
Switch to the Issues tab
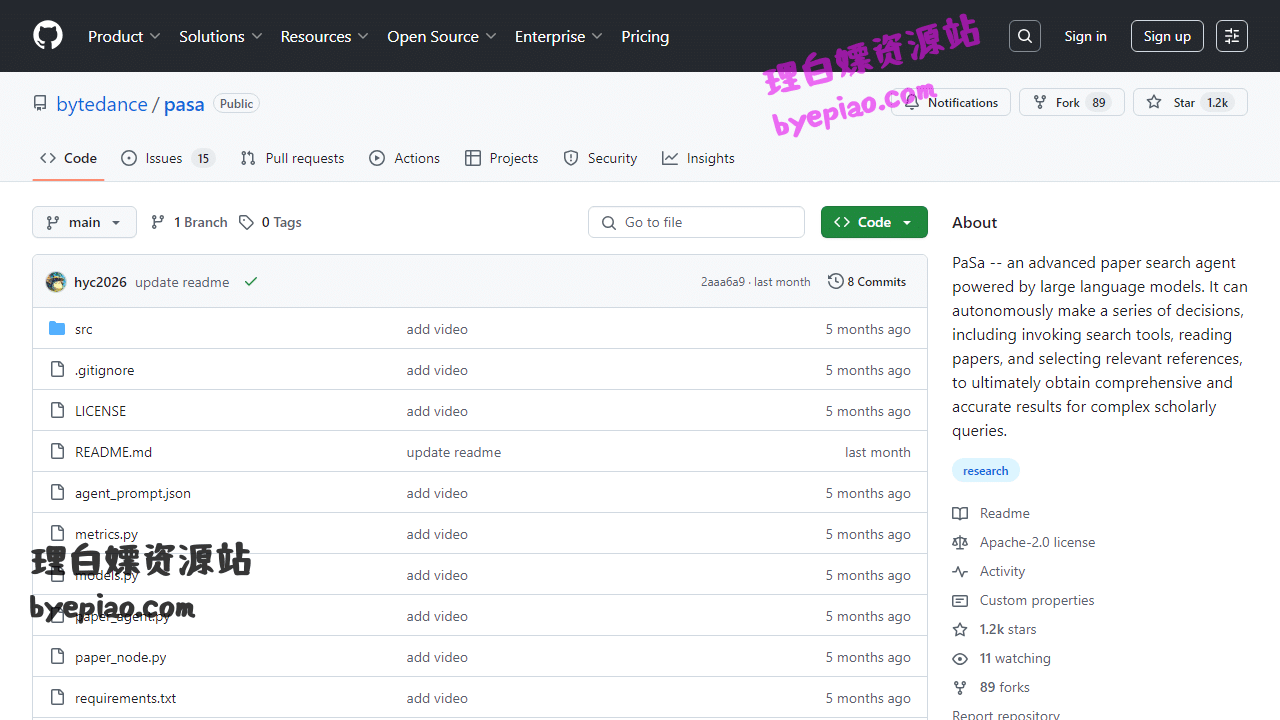[x=168, y=158]
